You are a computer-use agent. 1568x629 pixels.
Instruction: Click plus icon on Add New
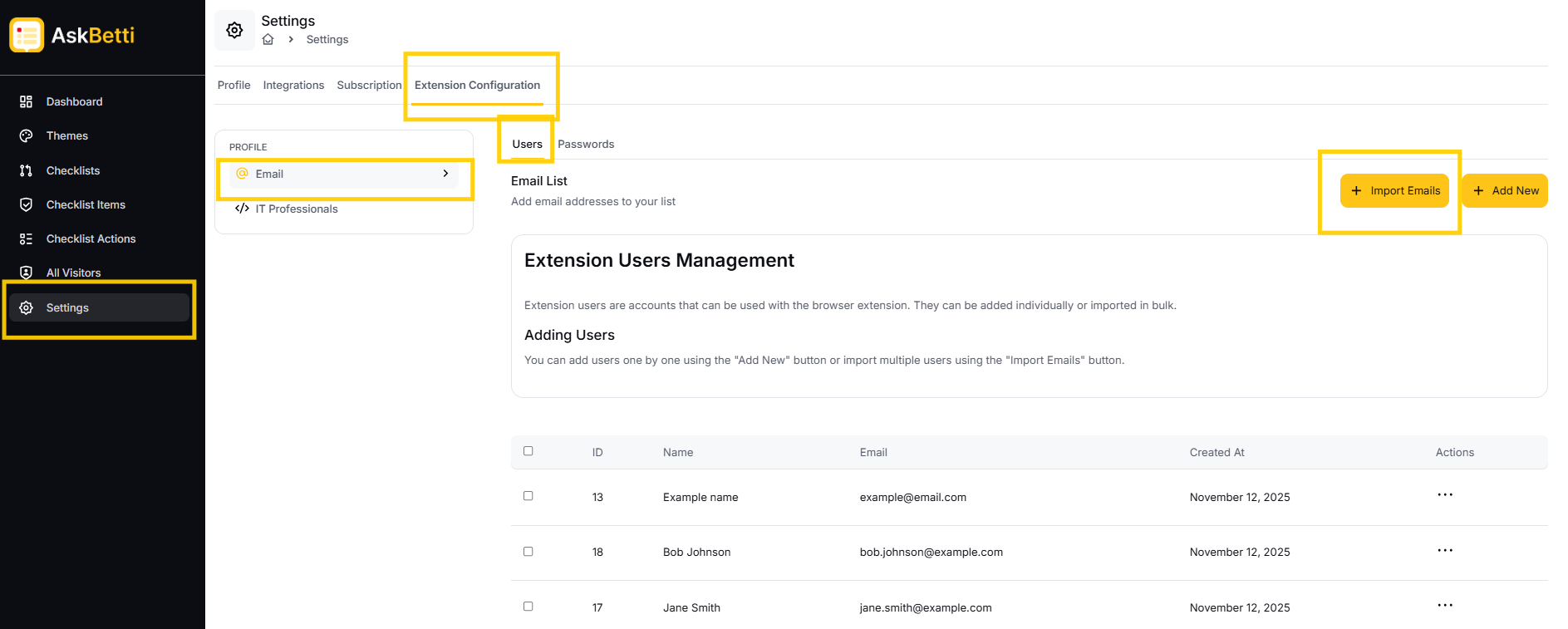[1478, 190]
